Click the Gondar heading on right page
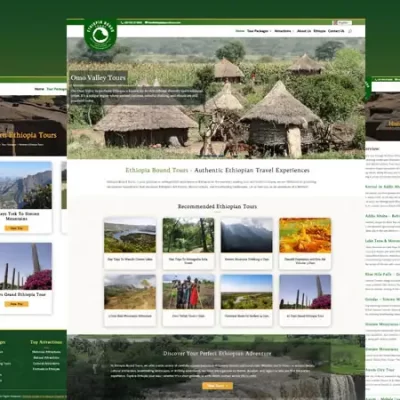The width and height of the screenshot is (400, 400). (382, 299)
